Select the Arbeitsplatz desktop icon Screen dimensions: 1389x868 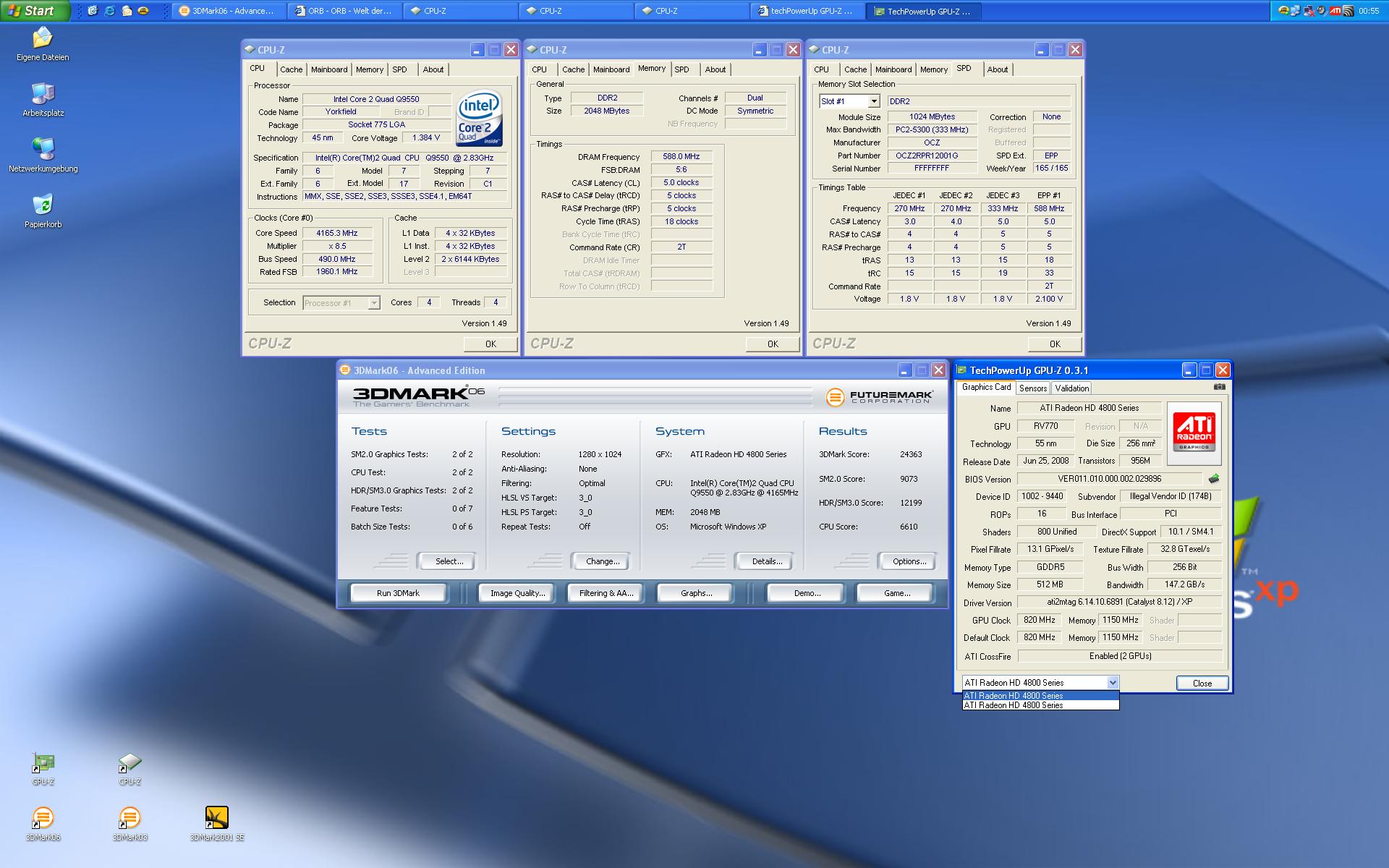(43, 99)
